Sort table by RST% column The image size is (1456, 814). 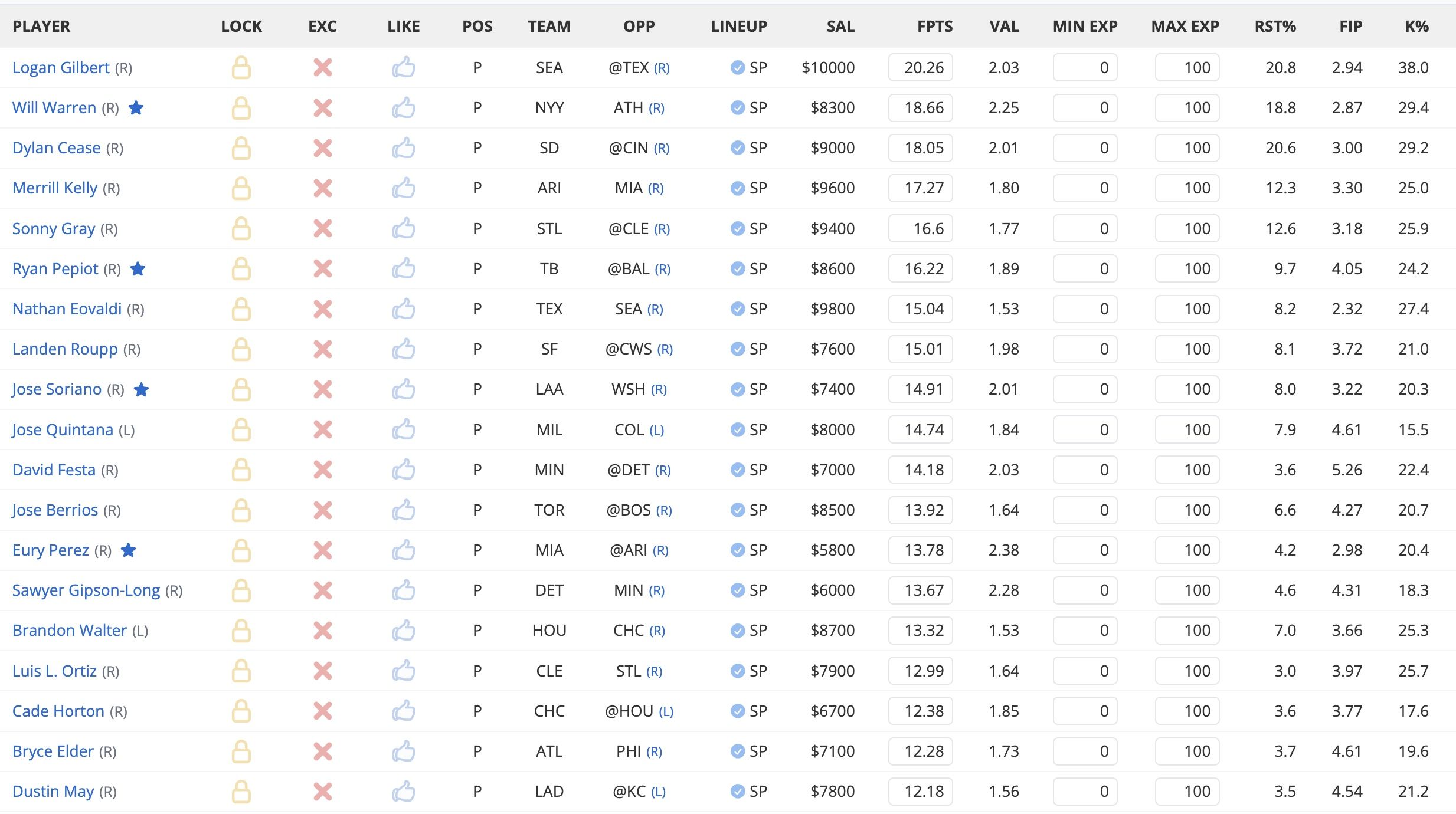(1275, 27)
